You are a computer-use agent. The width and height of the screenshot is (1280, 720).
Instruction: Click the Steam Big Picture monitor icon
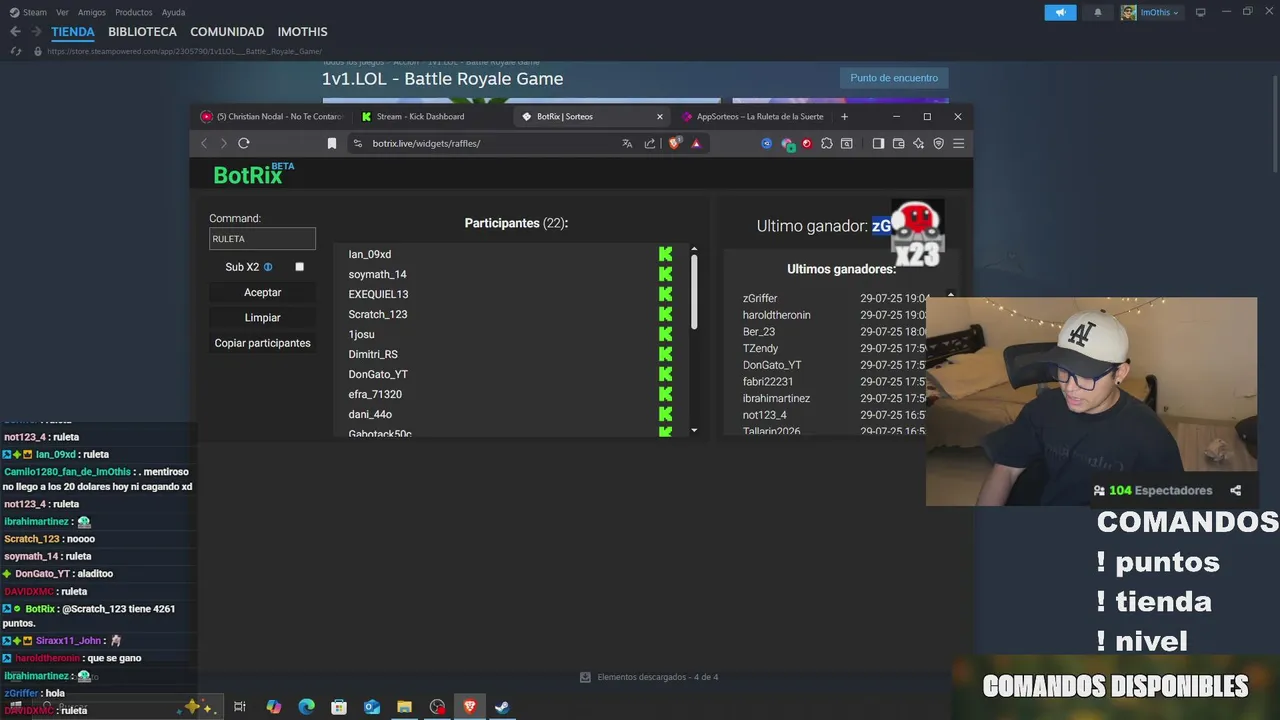[x=1201, y=12]
